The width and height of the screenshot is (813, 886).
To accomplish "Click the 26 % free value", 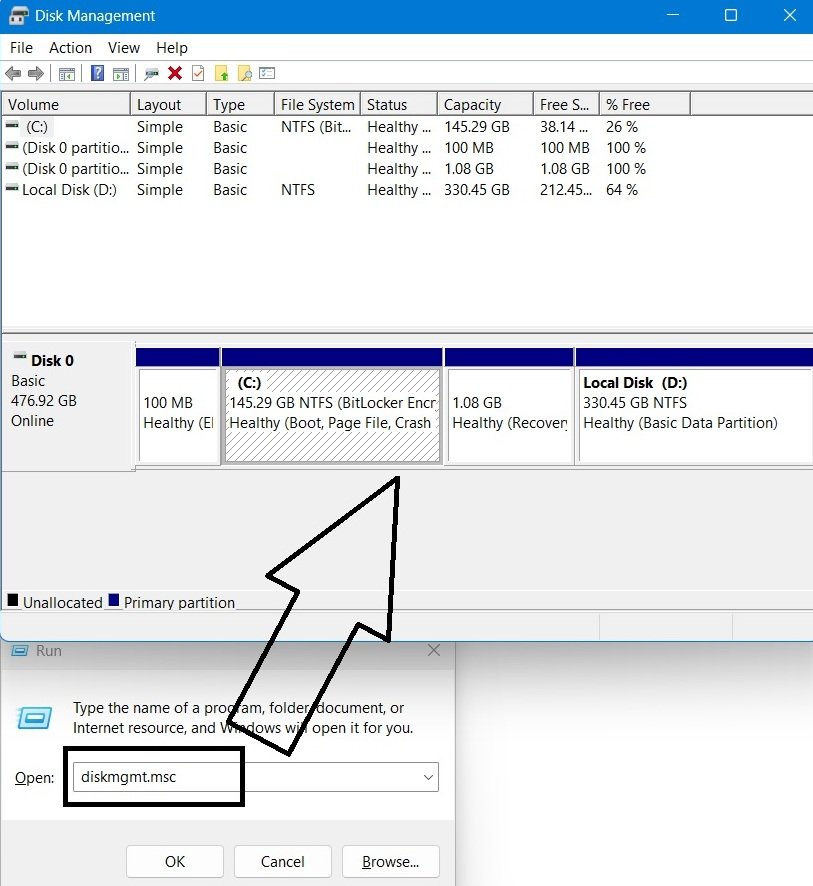I will click(621, 127).
